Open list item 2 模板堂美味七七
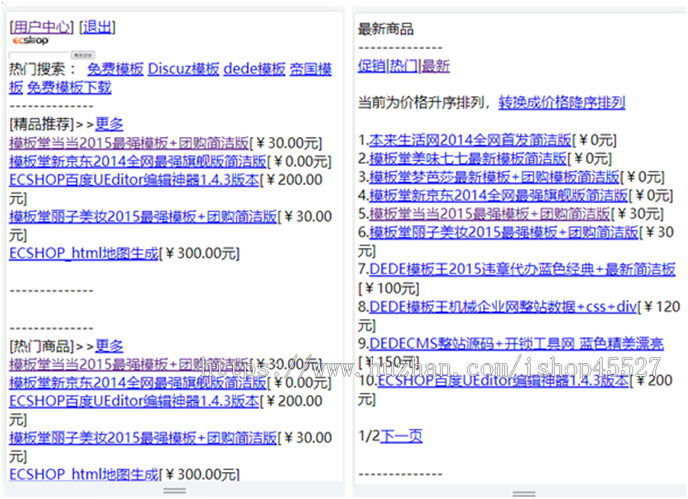The width and height of the screenshot is (688, 499). point(468,158)
